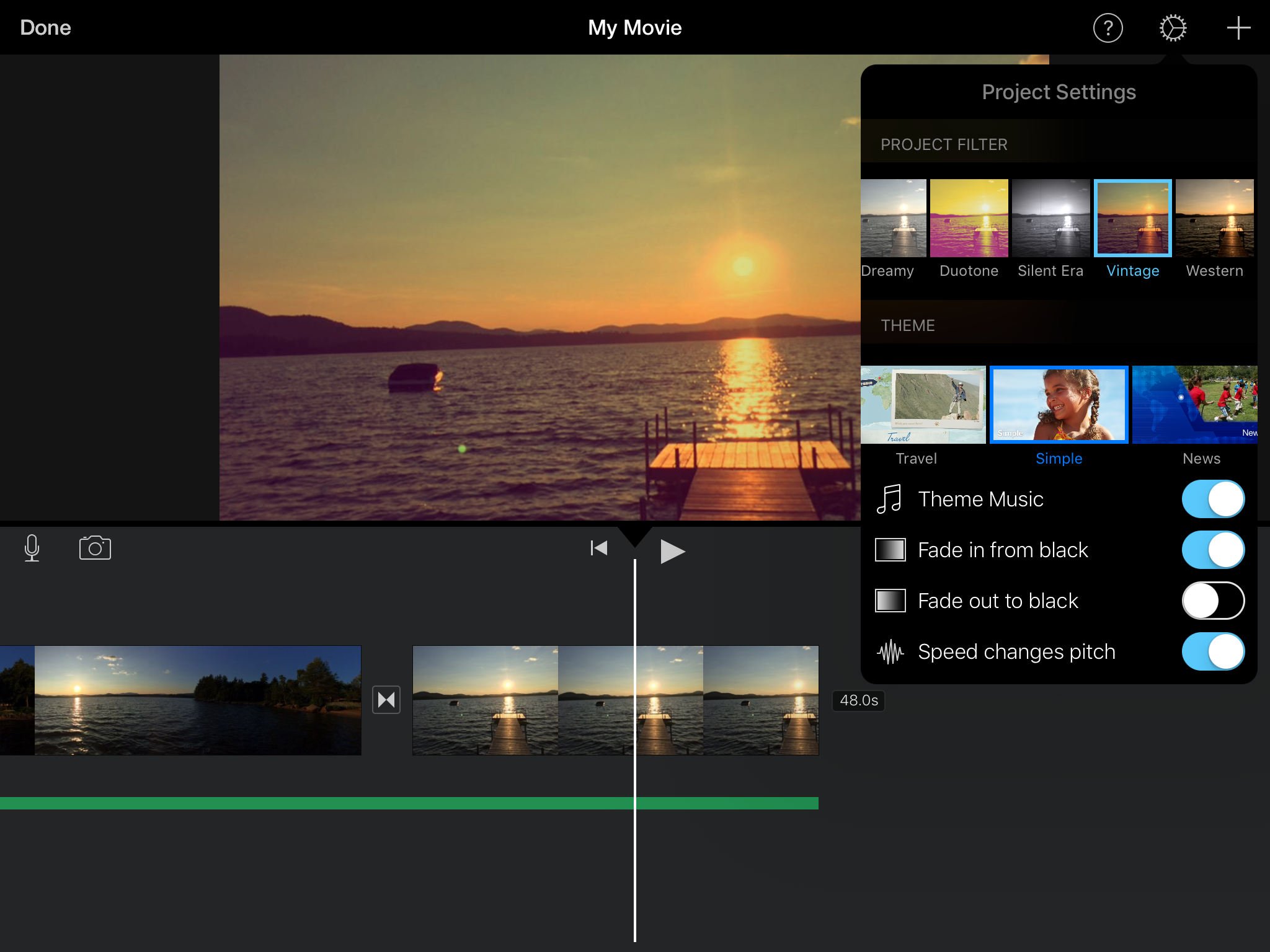Choose the Western project filter

coord(1214,218)
